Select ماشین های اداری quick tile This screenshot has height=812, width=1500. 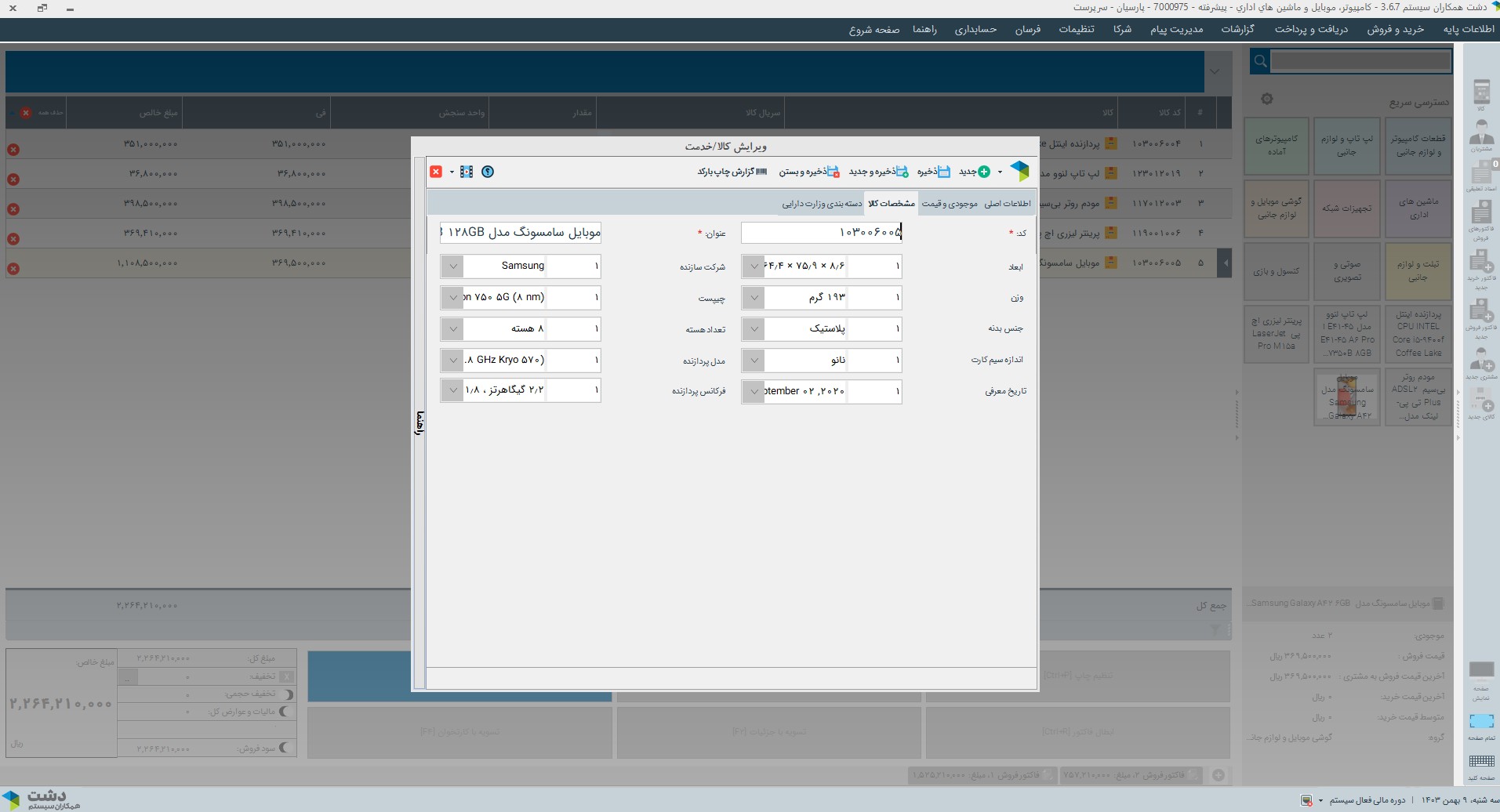[1418, 208]
